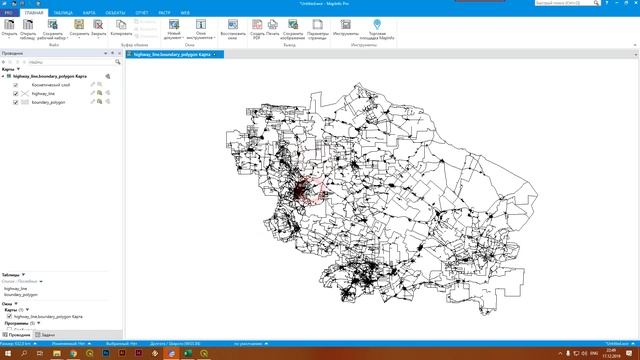The image size is (640, 360).
Task: Click Создать PDF ribbon icon
Action: (257, 29)
